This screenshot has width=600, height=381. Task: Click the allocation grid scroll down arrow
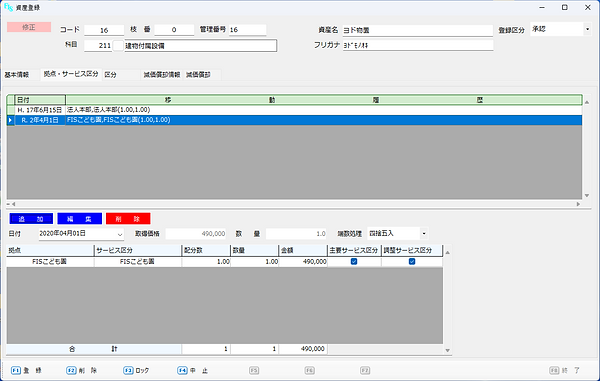click(447, 350)
